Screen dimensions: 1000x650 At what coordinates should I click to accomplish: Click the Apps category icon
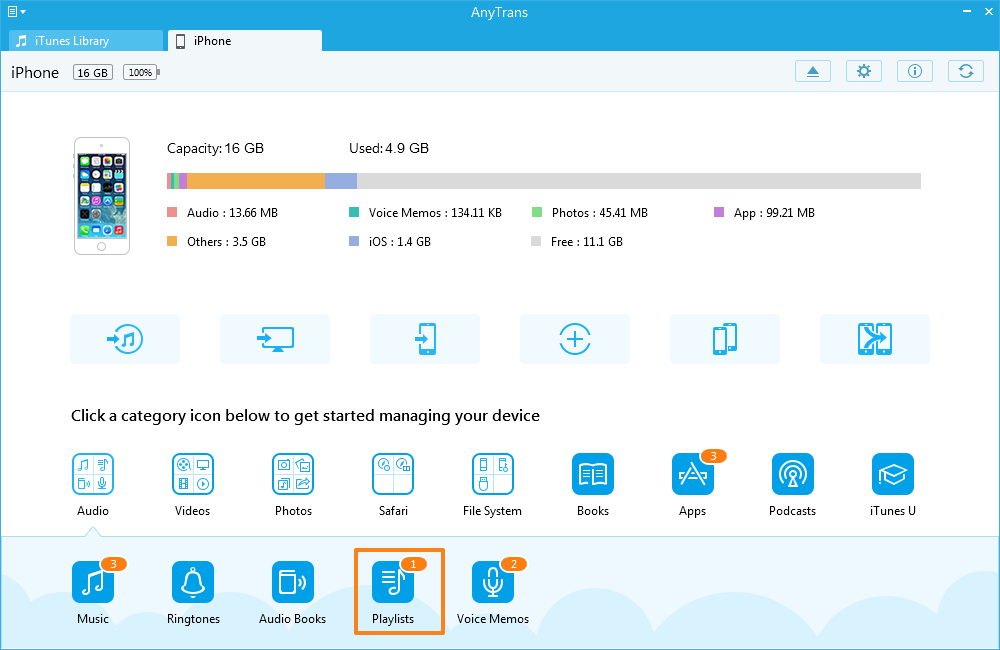coord(693,474)
